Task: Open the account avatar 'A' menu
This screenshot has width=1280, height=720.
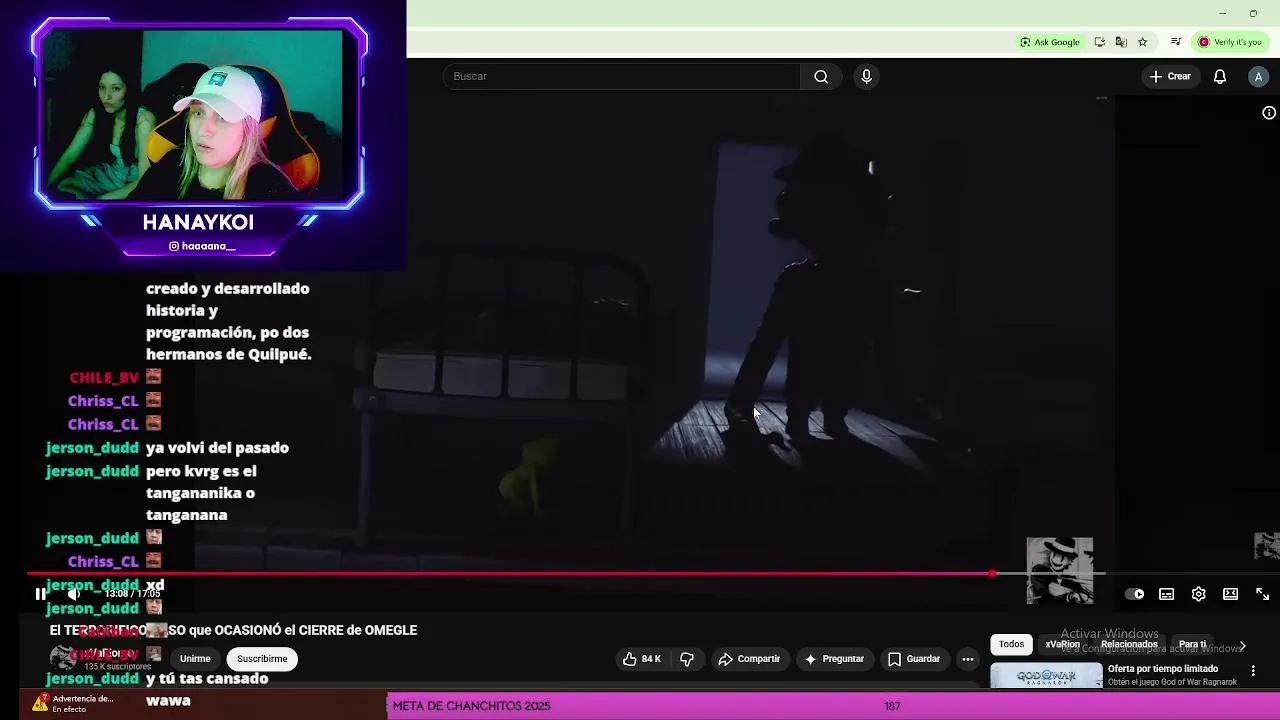Action: click(1258, 76)
